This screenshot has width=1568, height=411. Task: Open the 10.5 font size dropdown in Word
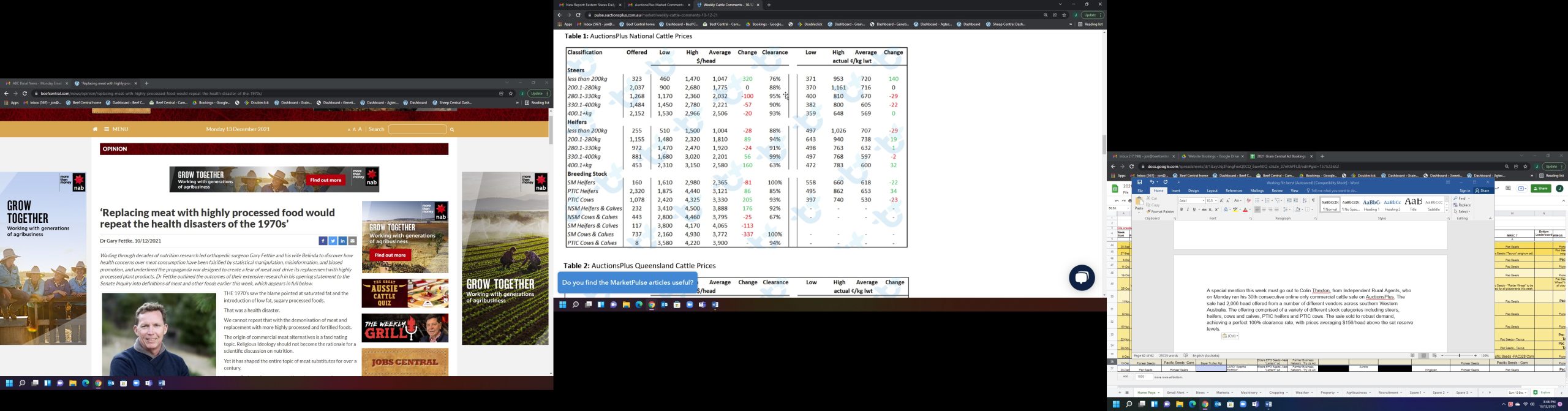pyautogui.click(x=1216, y=200)
